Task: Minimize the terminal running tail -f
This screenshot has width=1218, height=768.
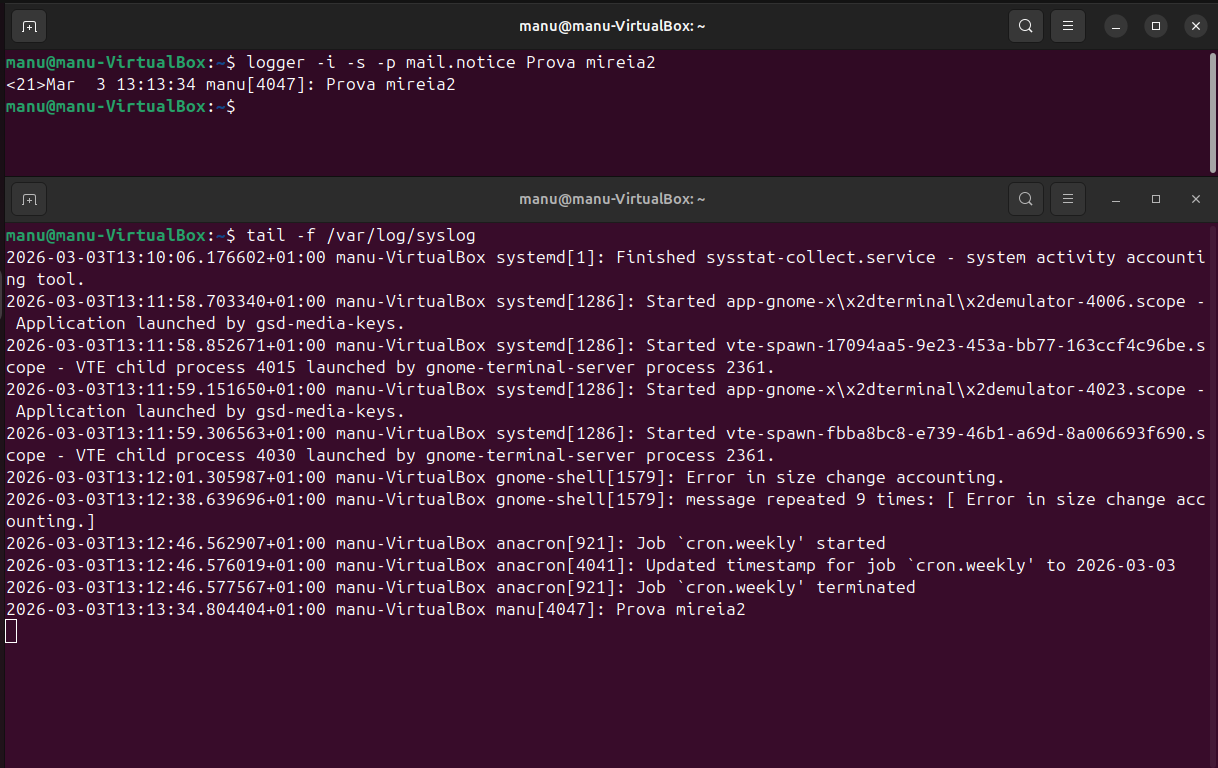Action: [x=1116, y=199]
